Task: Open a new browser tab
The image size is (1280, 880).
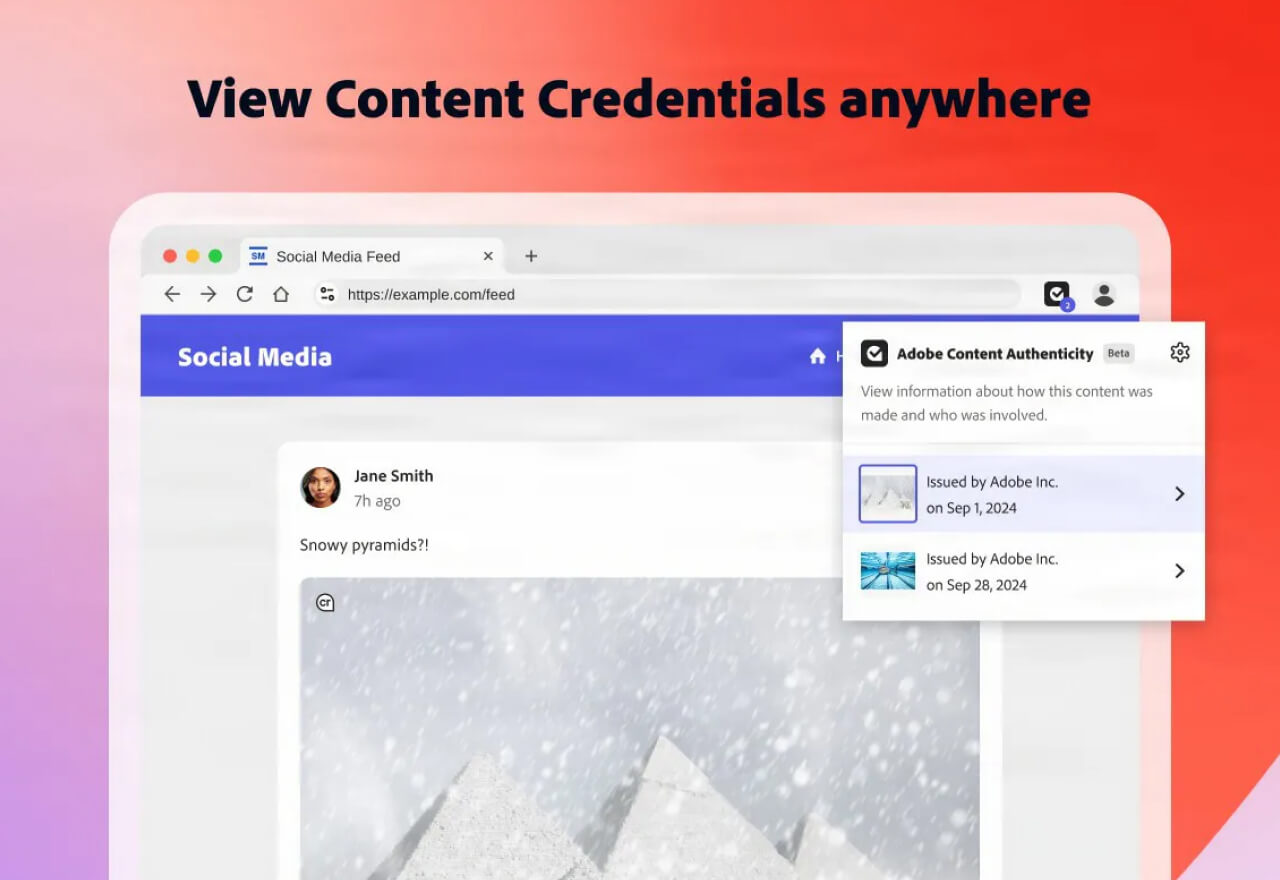Action: pos(531,256)
